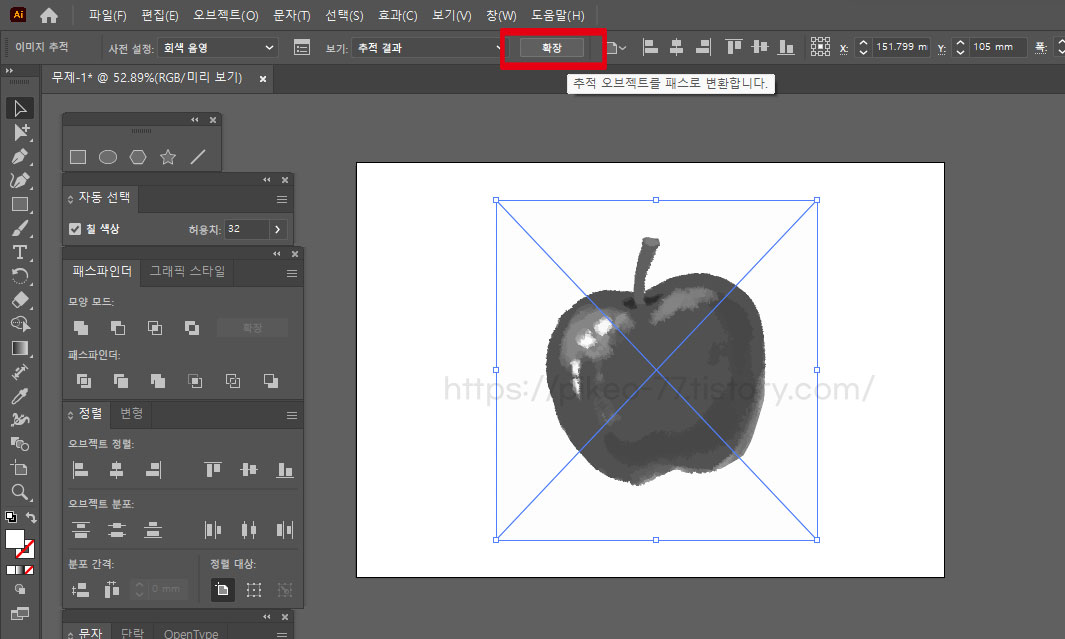
Task: Align horizontal center in top control bar
Action: (x=676, y=47)
